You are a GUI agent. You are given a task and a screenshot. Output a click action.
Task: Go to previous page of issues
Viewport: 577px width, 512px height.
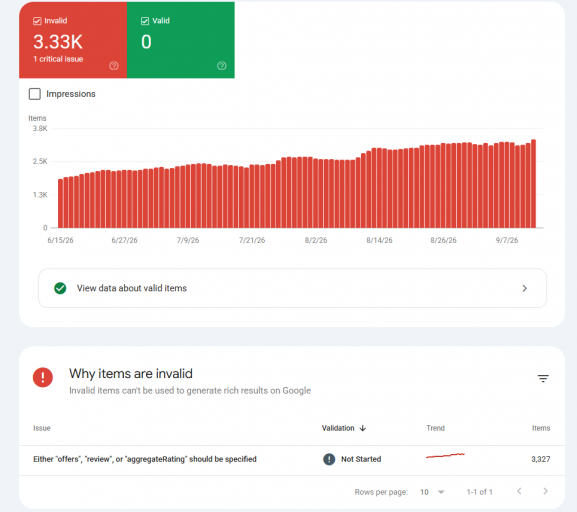pos(519,491)
